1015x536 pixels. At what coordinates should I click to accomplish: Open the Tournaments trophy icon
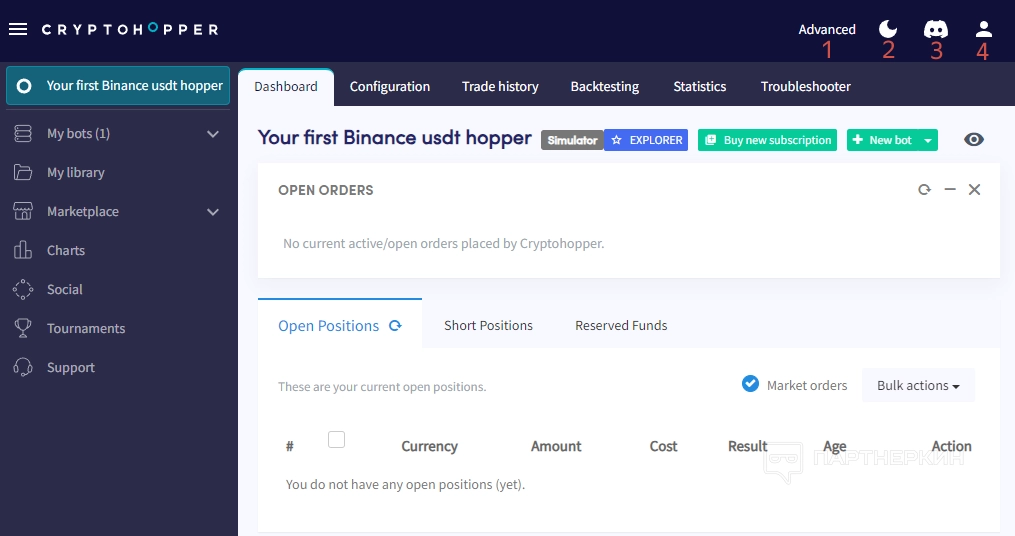click(23, 329)
